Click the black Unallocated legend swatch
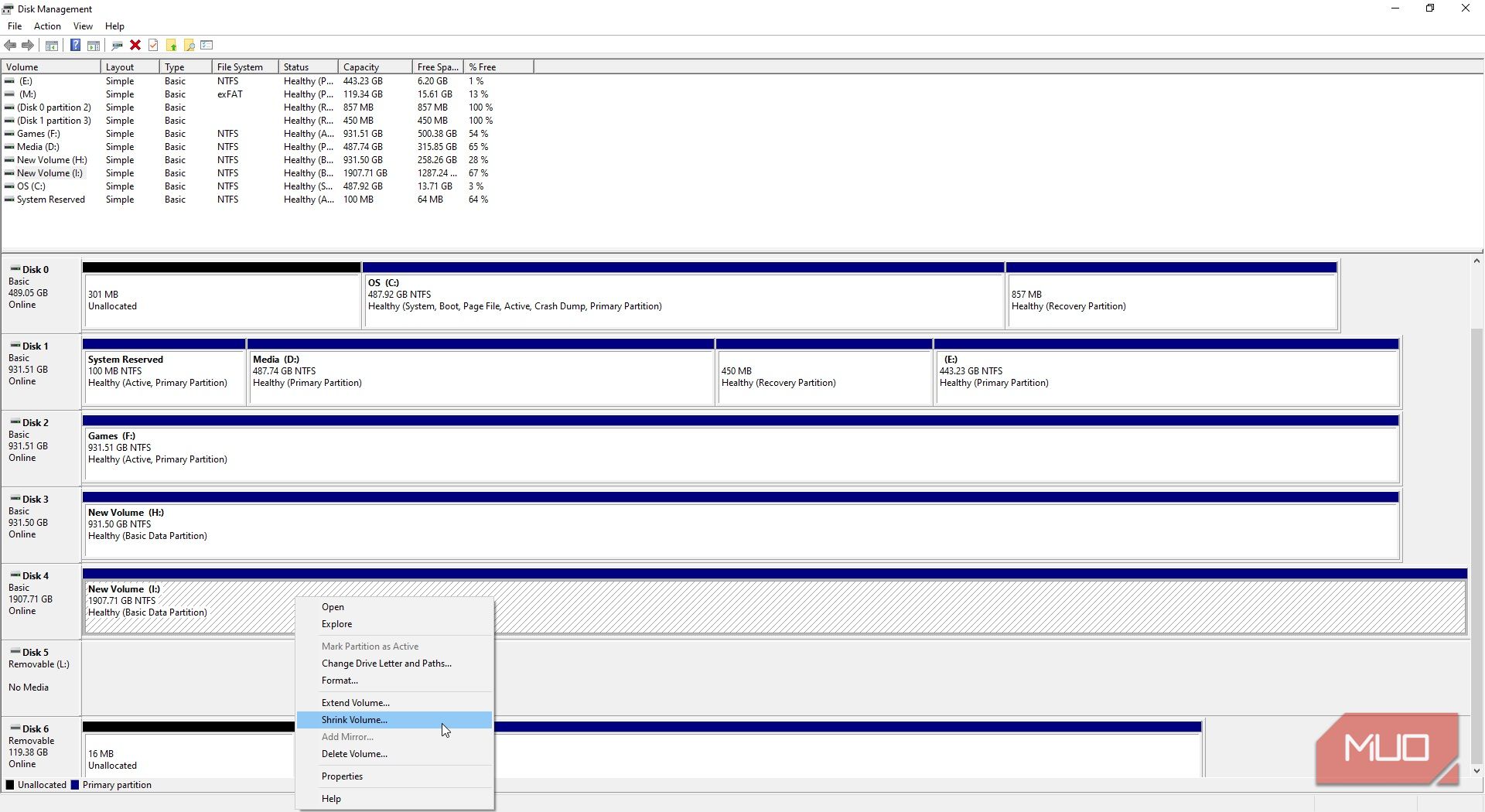Screen dimensions: 1485x812 (x=10, y=785)
